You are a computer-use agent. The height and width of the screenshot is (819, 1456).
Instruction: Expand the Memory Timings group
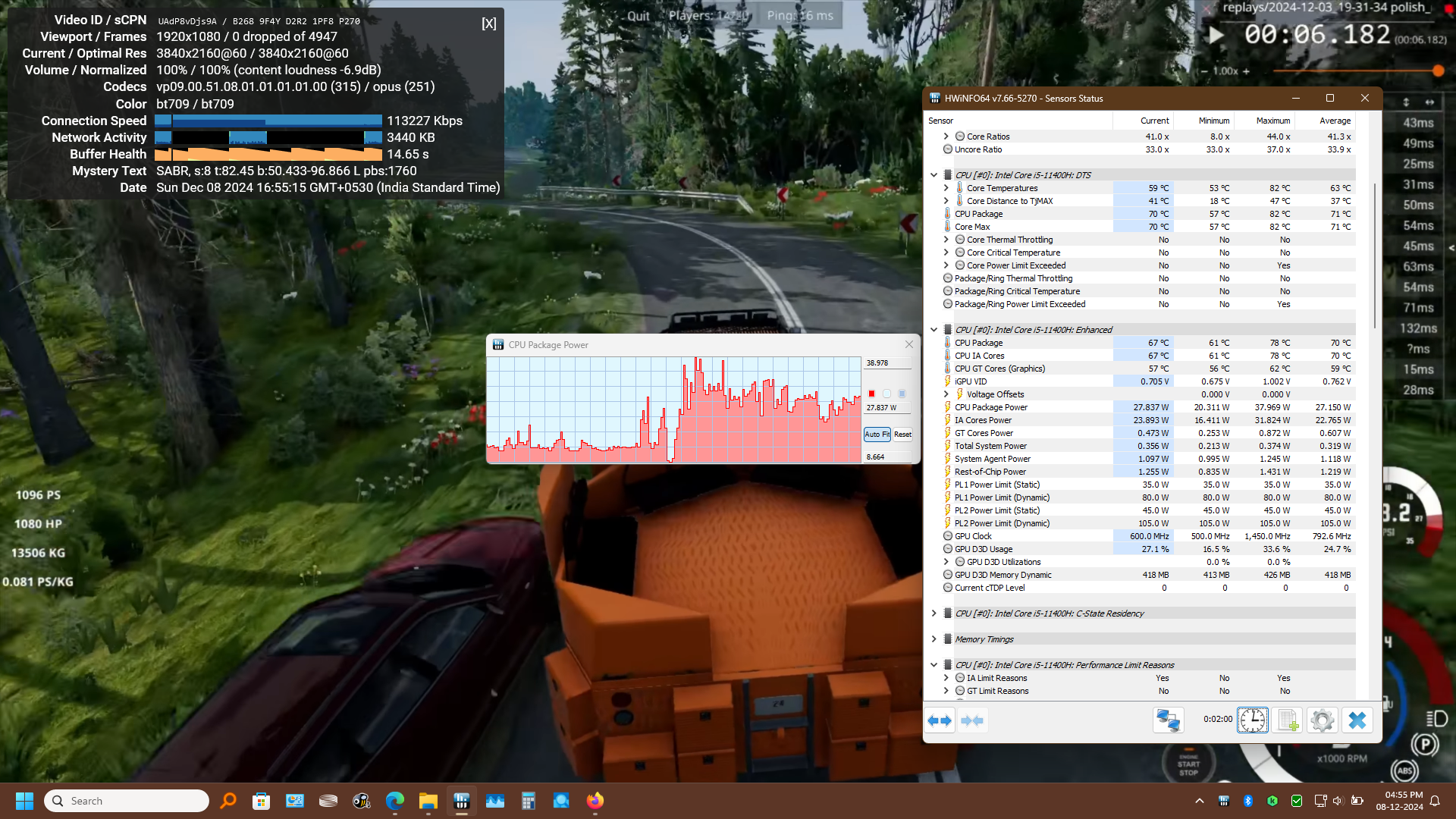coord(934,639)
